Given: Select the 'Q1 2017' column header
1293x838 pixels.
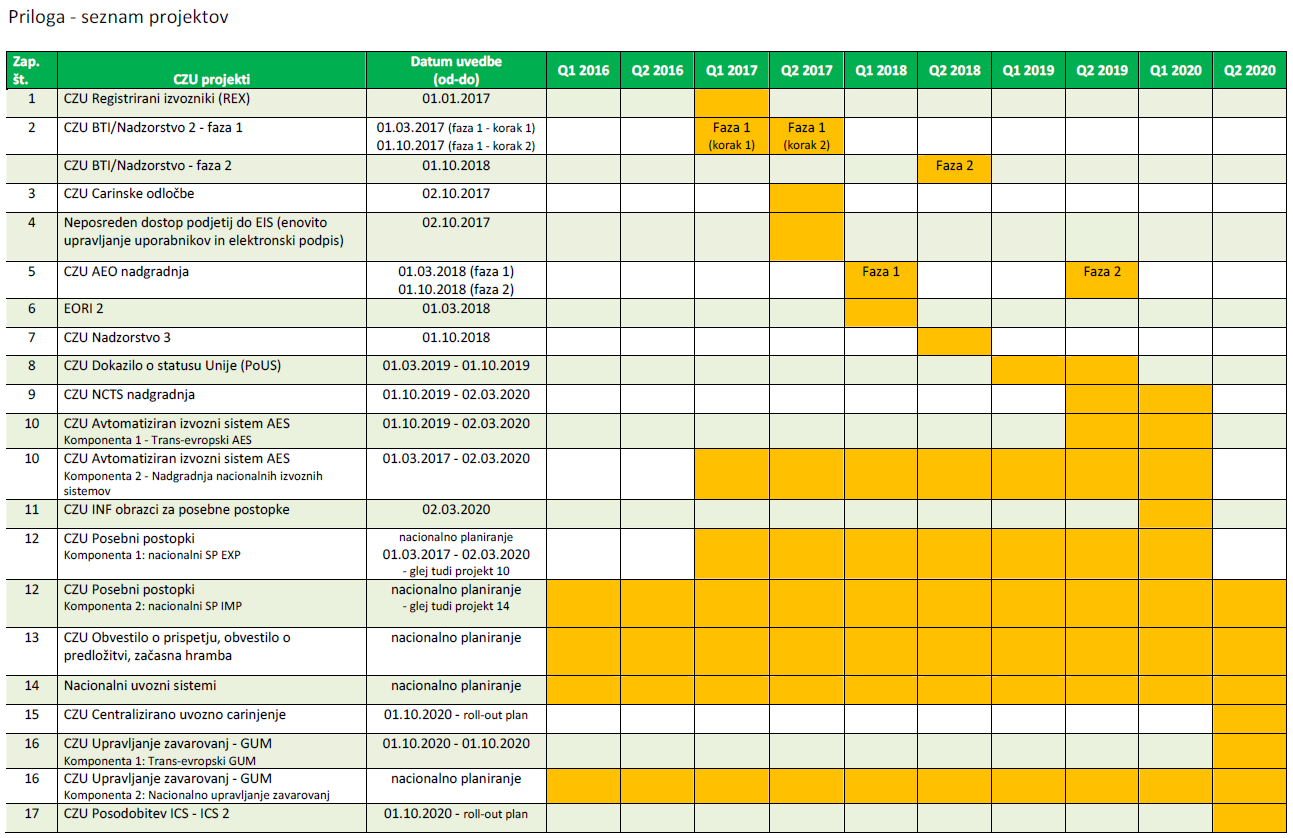Looking at the screenshot, I should 732,70.
